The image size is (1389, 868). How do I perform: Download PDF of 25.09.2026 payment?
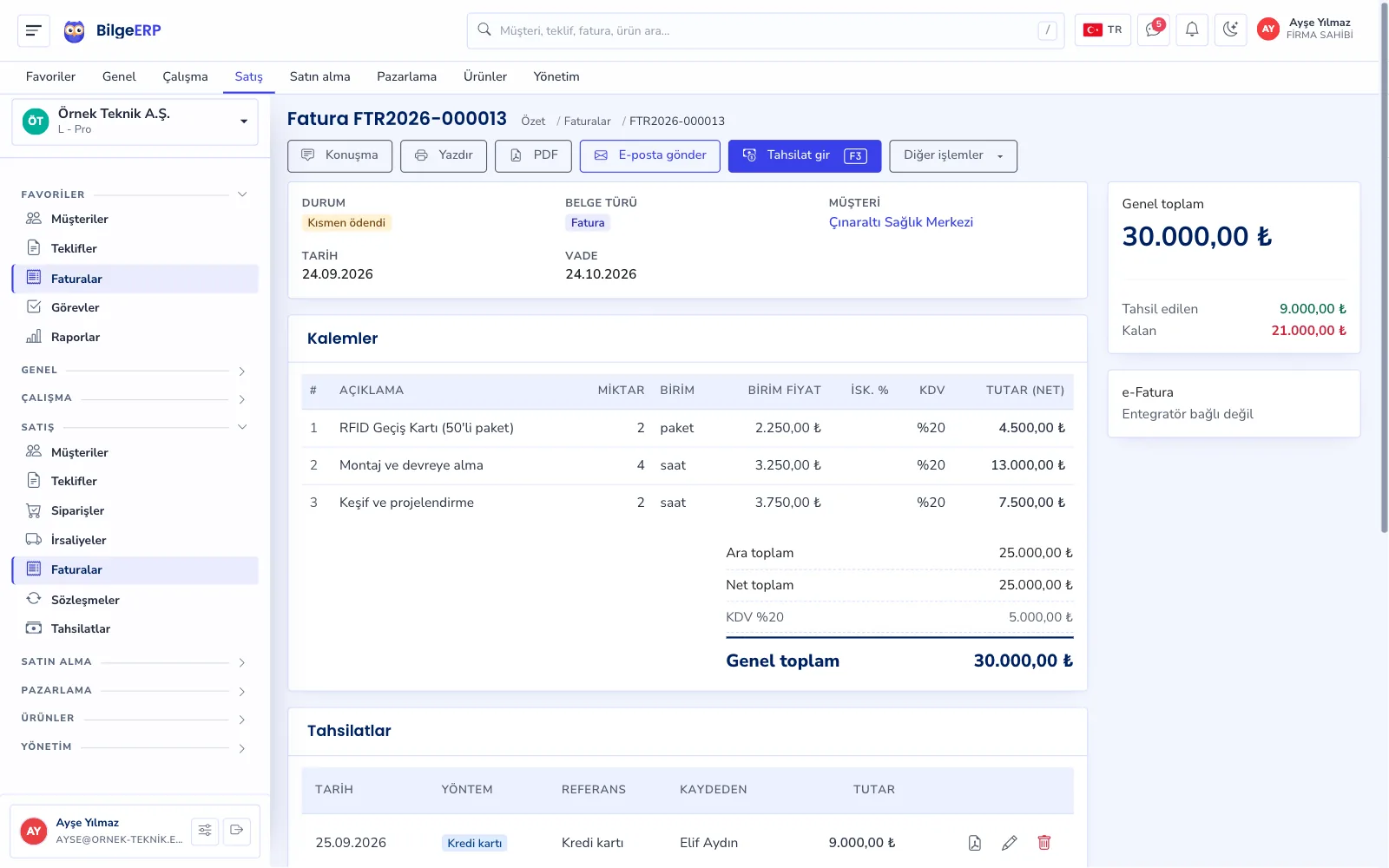[x=975, y=843]
